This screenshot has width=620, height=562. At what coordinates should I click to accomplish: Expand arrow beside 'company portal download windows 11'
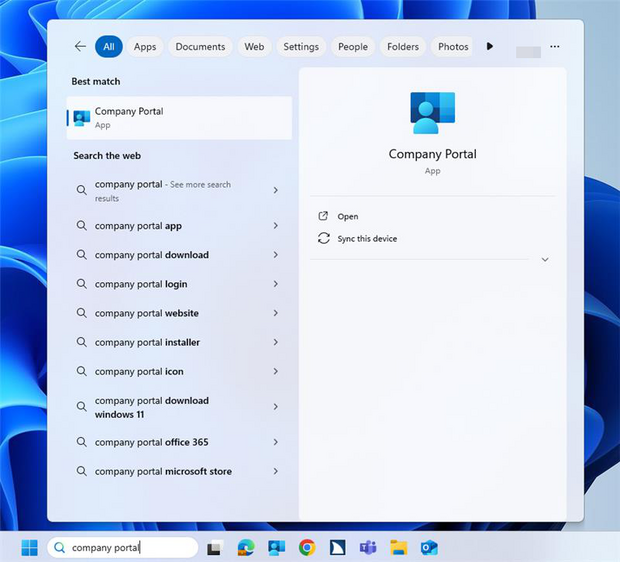pos(276,407)
